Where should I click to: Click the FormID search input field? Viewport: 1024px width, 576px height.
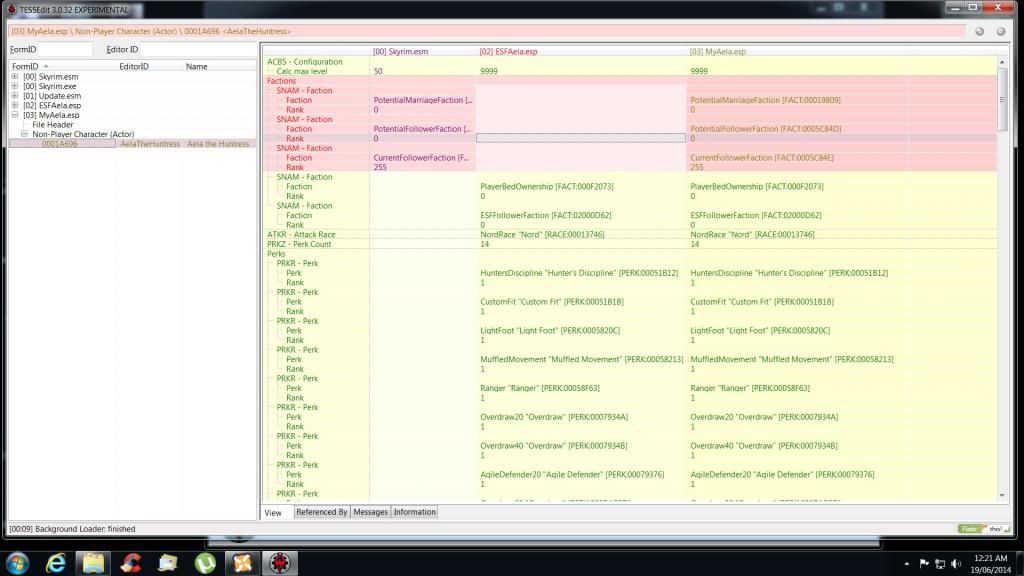tap(66, 49)
